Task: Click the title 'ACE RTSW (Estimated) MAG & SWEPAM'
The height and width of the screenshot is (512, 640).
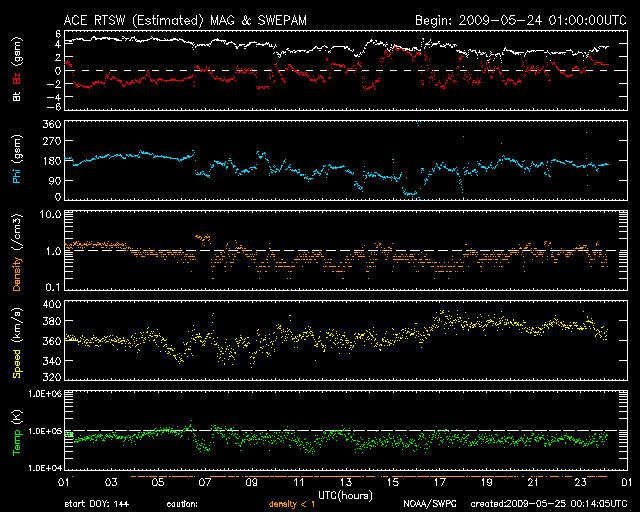Action: [185, 21]
